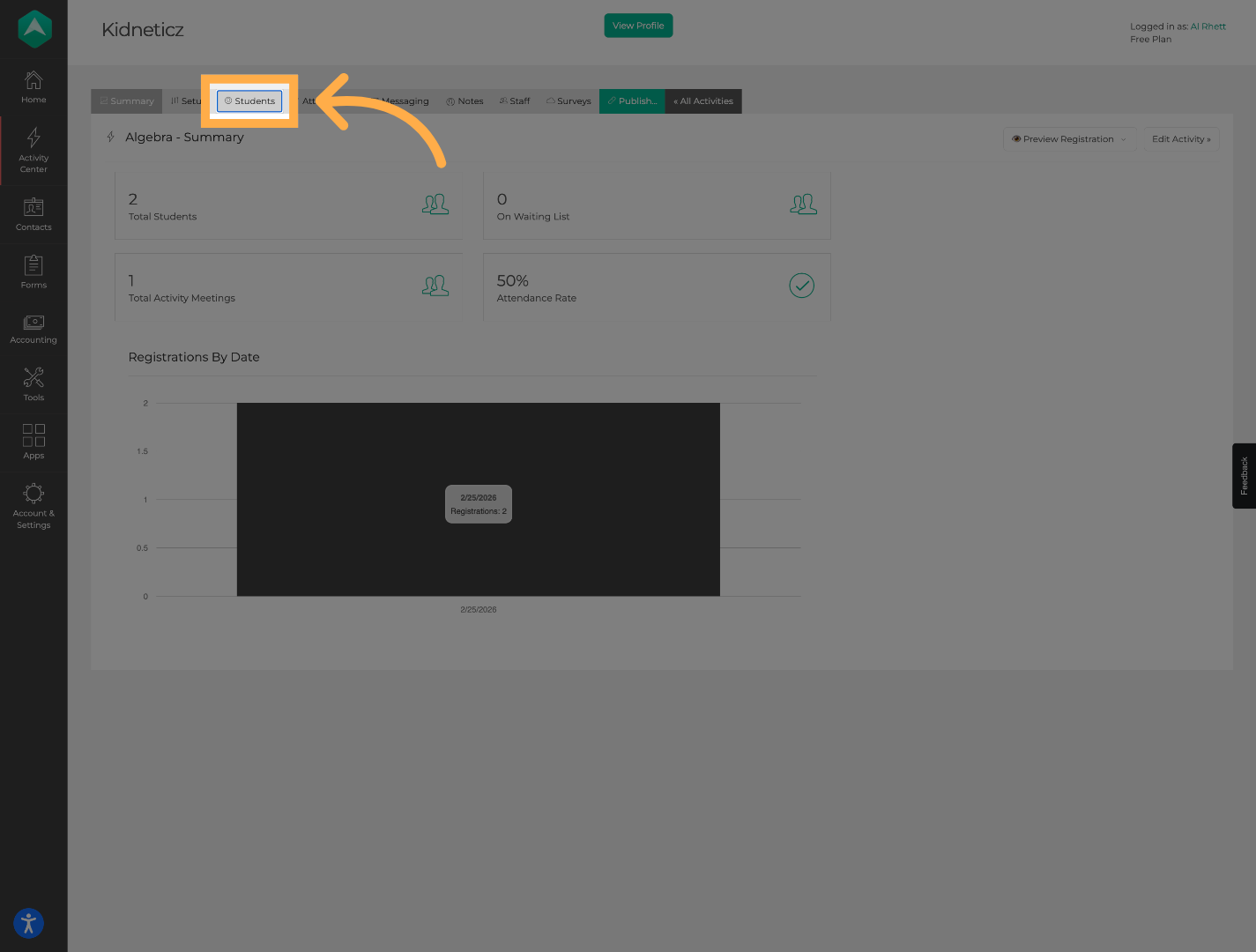
Task: Click the Registrations By Date heading
Action: (x=194, y=357)
